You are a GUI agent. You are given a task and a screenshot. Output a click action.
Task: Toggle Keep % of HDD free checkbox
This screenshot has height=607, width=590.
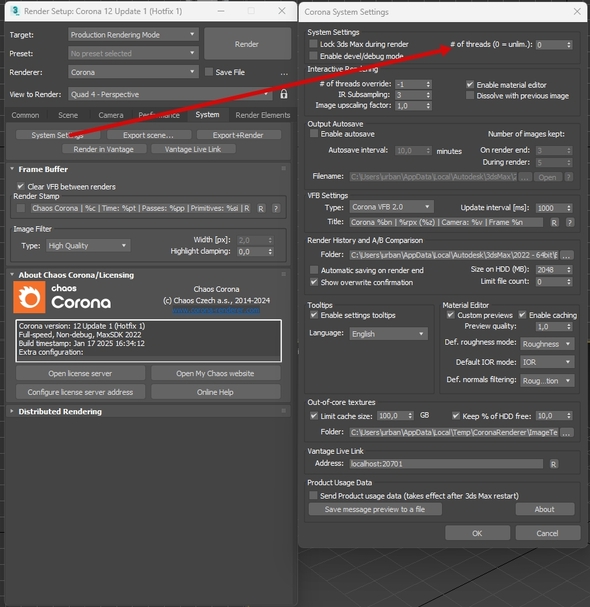click(x=456, y=416)
